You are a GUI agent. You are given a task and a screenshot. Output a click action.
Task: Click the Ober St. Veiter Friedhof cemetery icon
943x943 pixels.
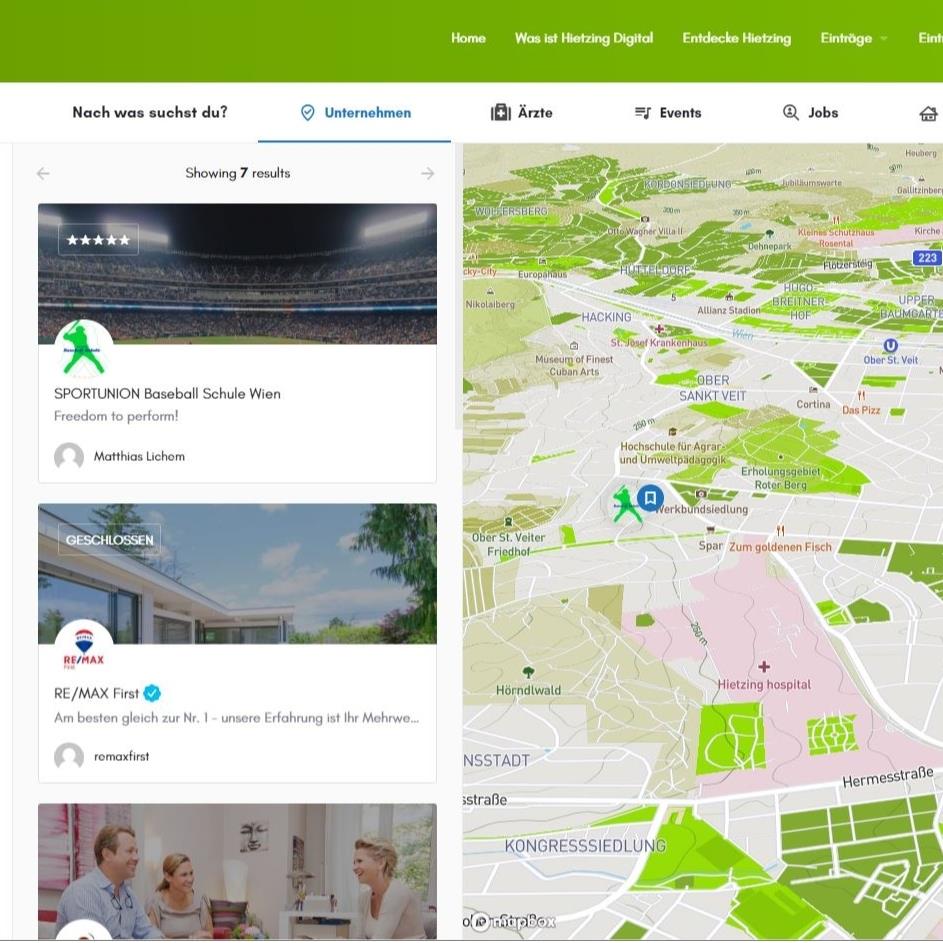pyautogui.click(x=508, y=522)
